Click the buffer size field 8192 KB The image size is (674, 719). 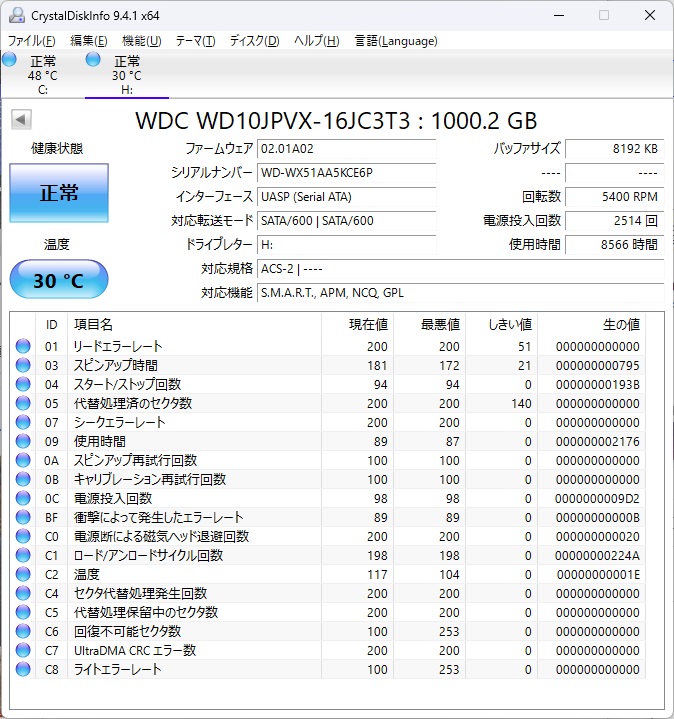(x=614, y=149)
